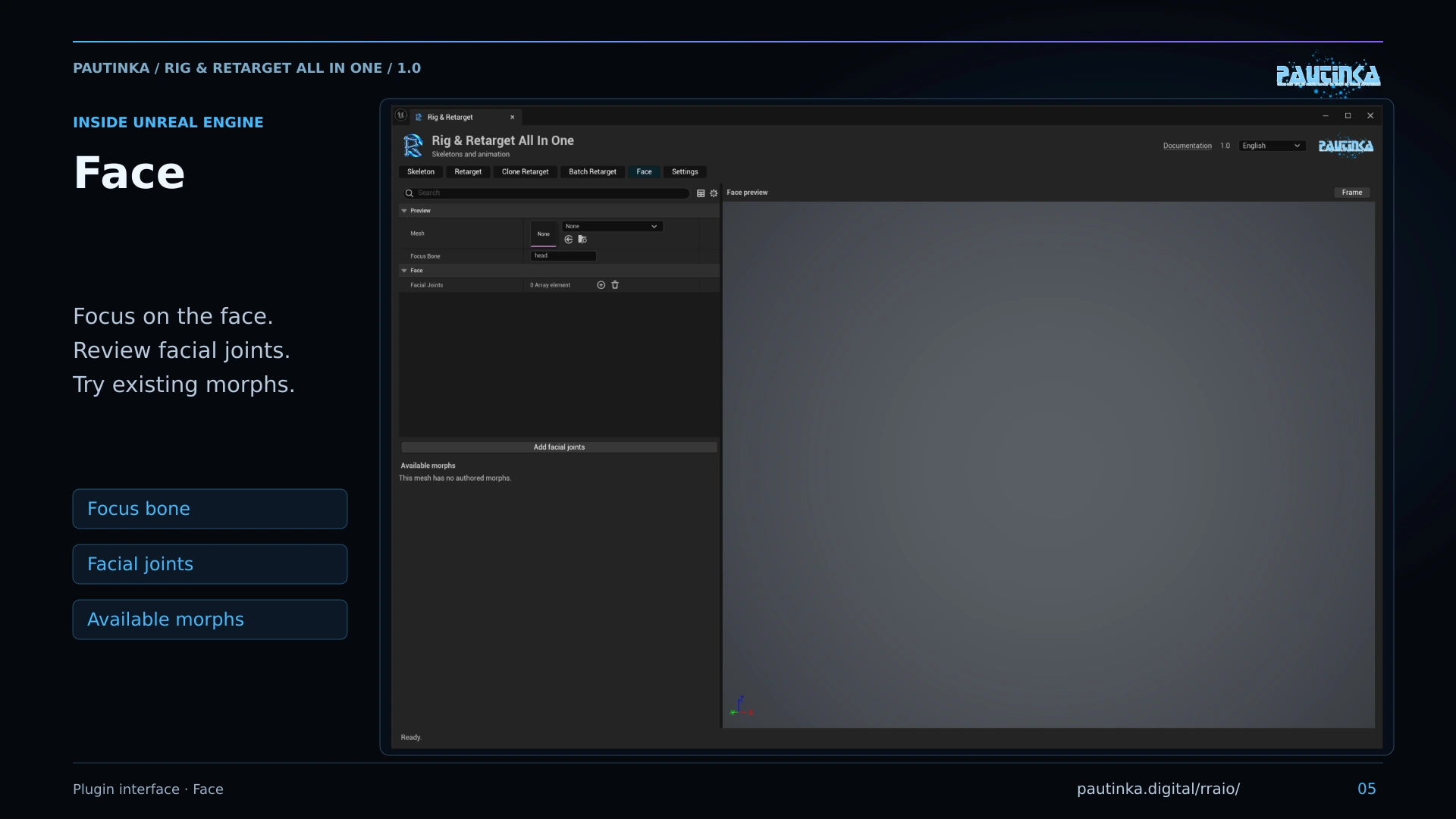Minimize the plugin window

point(1326,116)
